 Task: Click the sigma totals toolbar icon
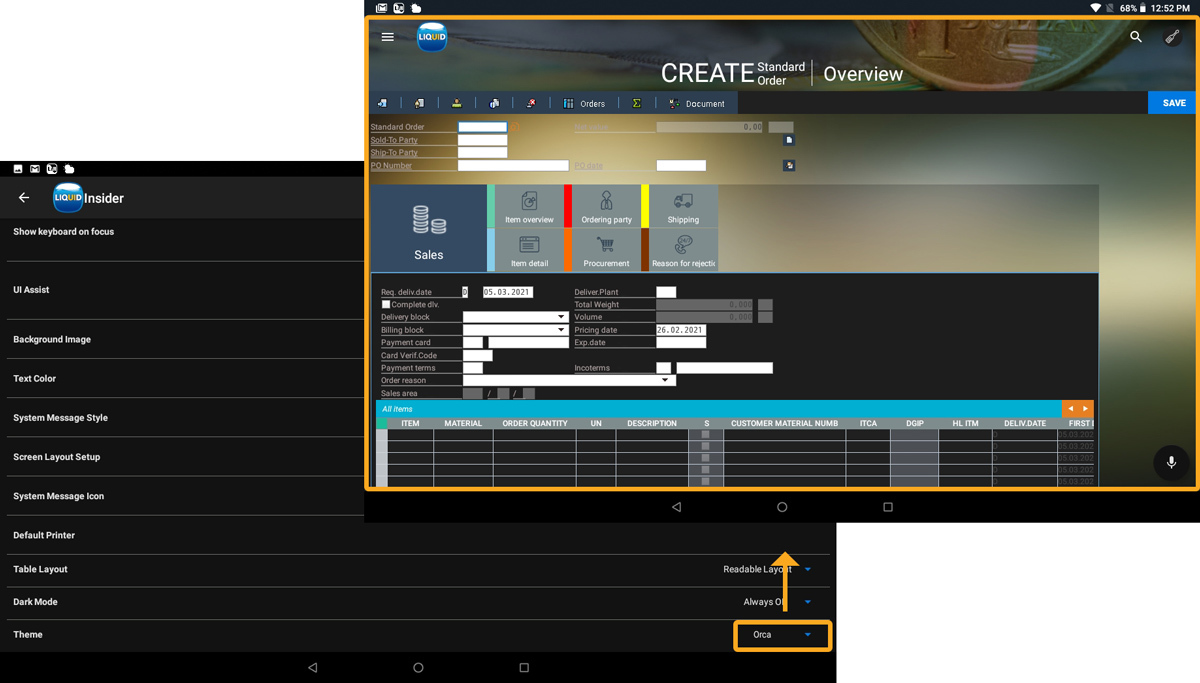pos(636,103)
